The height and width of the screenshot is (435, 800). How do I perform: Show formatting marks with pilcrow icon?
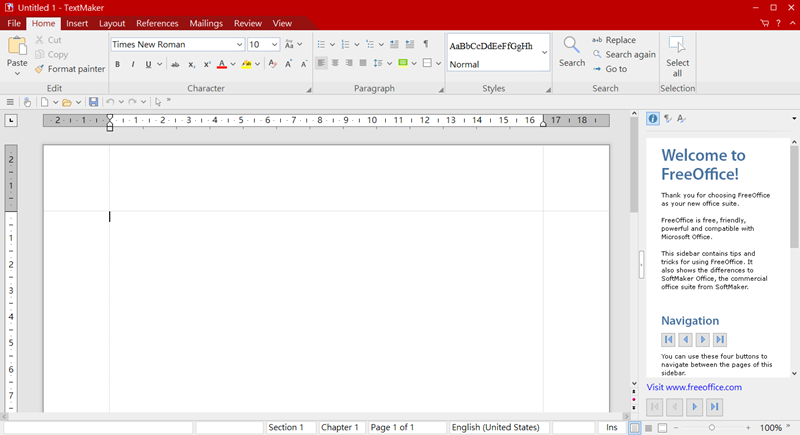(425, 44)
